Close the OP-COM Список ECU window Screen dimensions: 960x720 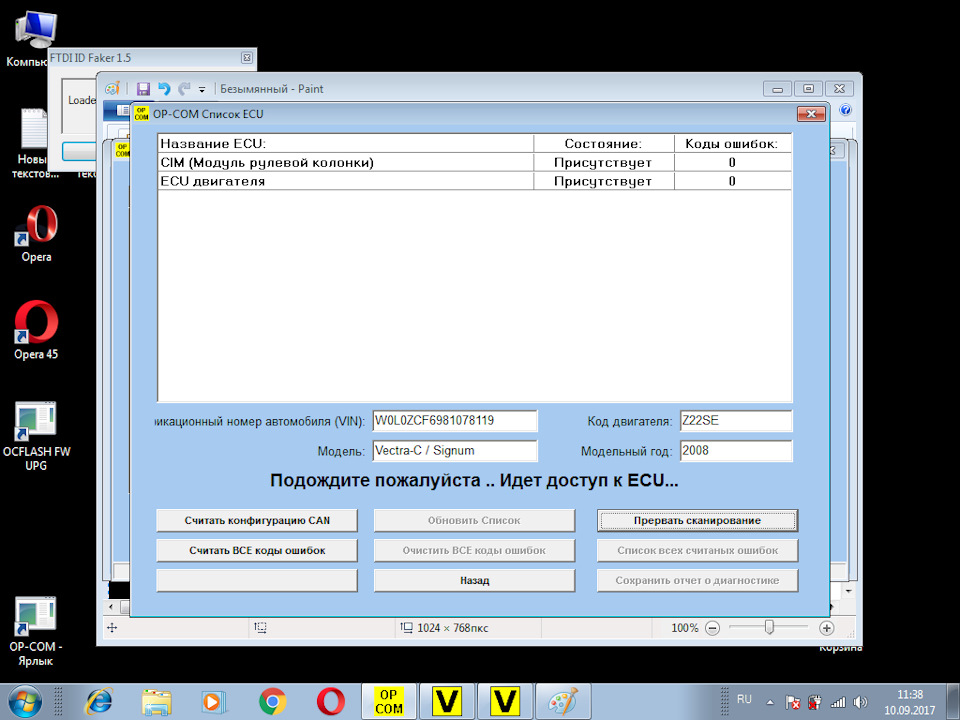pos(811,114)
